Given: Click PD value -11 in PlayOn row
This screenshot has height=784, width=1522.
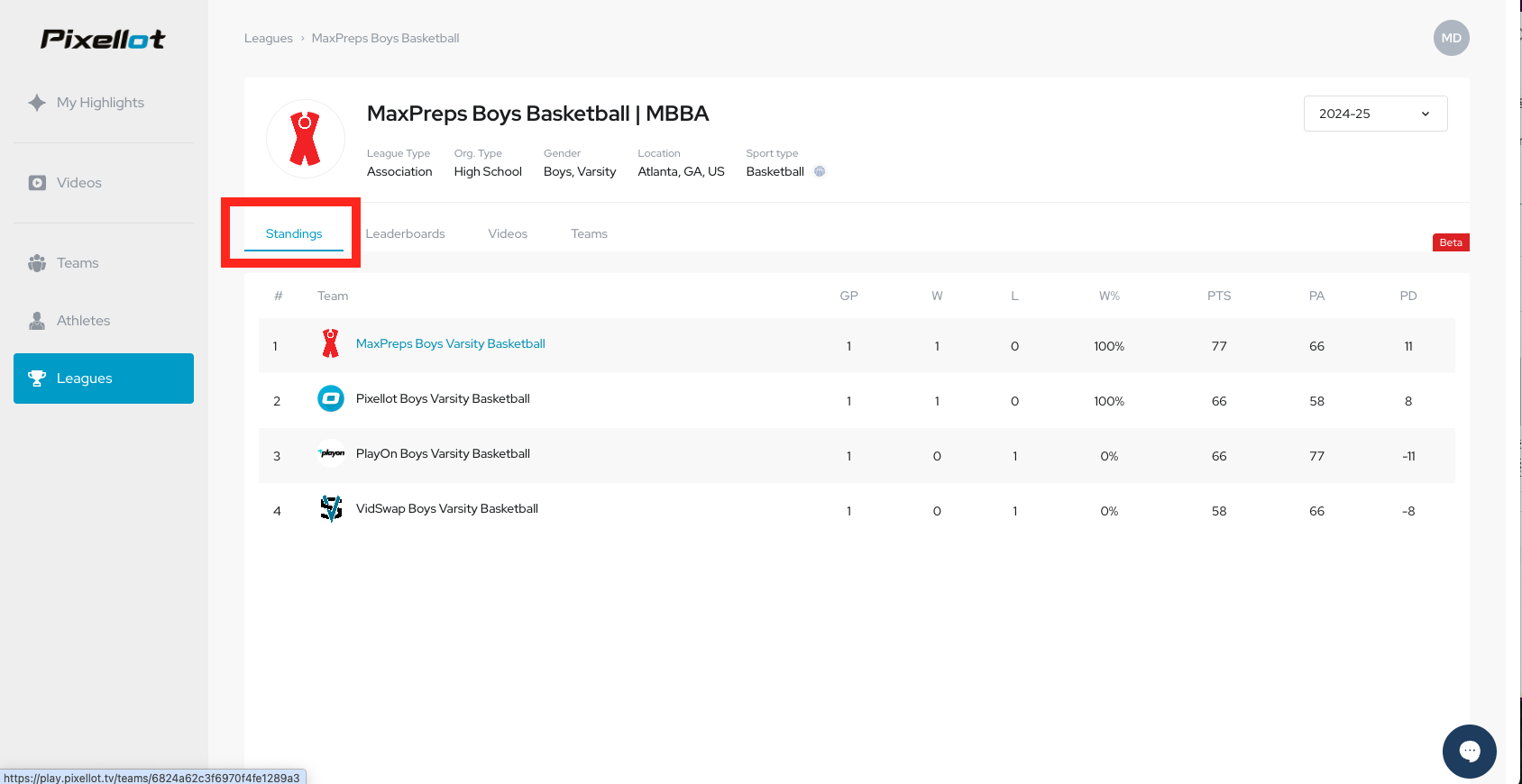Looking at the screenshot, I should point(1408,456).
